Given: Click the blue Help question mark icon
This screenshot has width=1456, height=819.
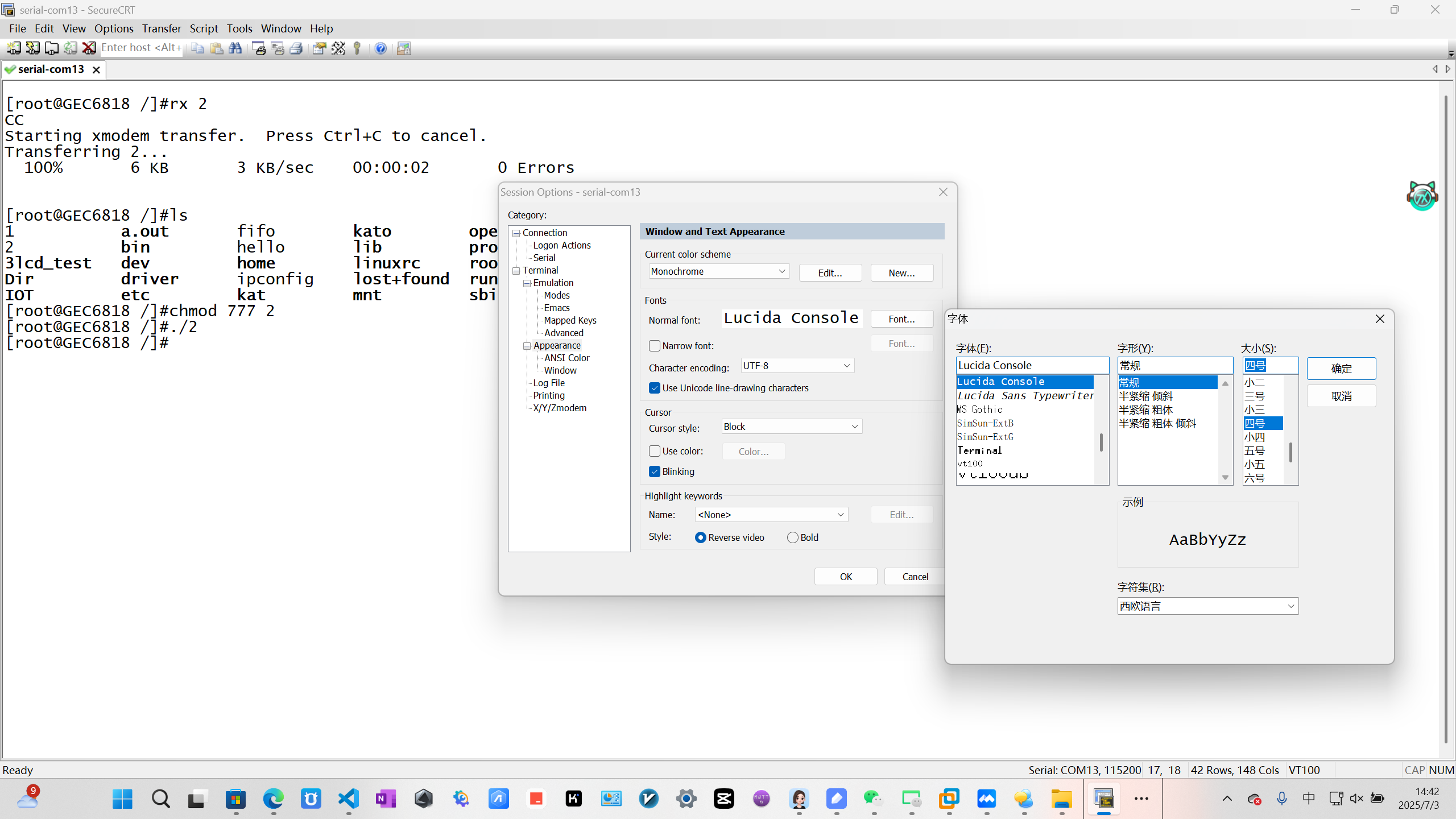Looking at the screenshot, I should tap(380, 48).
